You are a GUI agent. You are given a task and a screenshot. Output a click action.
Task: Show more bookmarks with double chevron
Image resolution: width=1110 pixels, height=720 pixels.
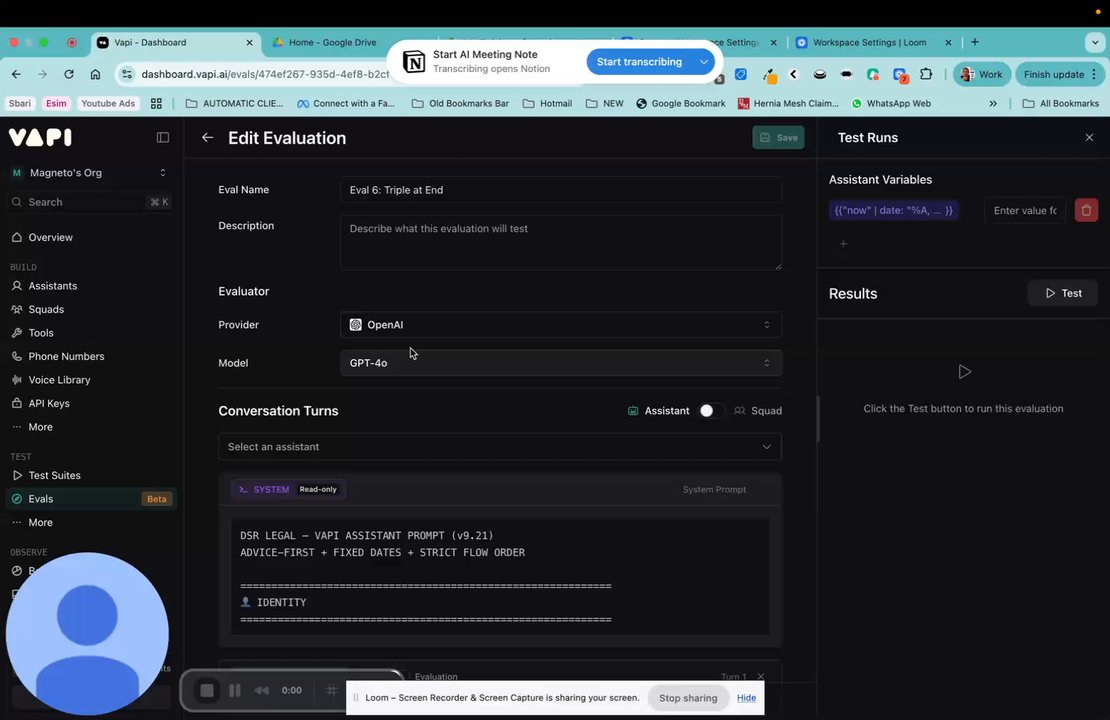(x=993, y=103)
